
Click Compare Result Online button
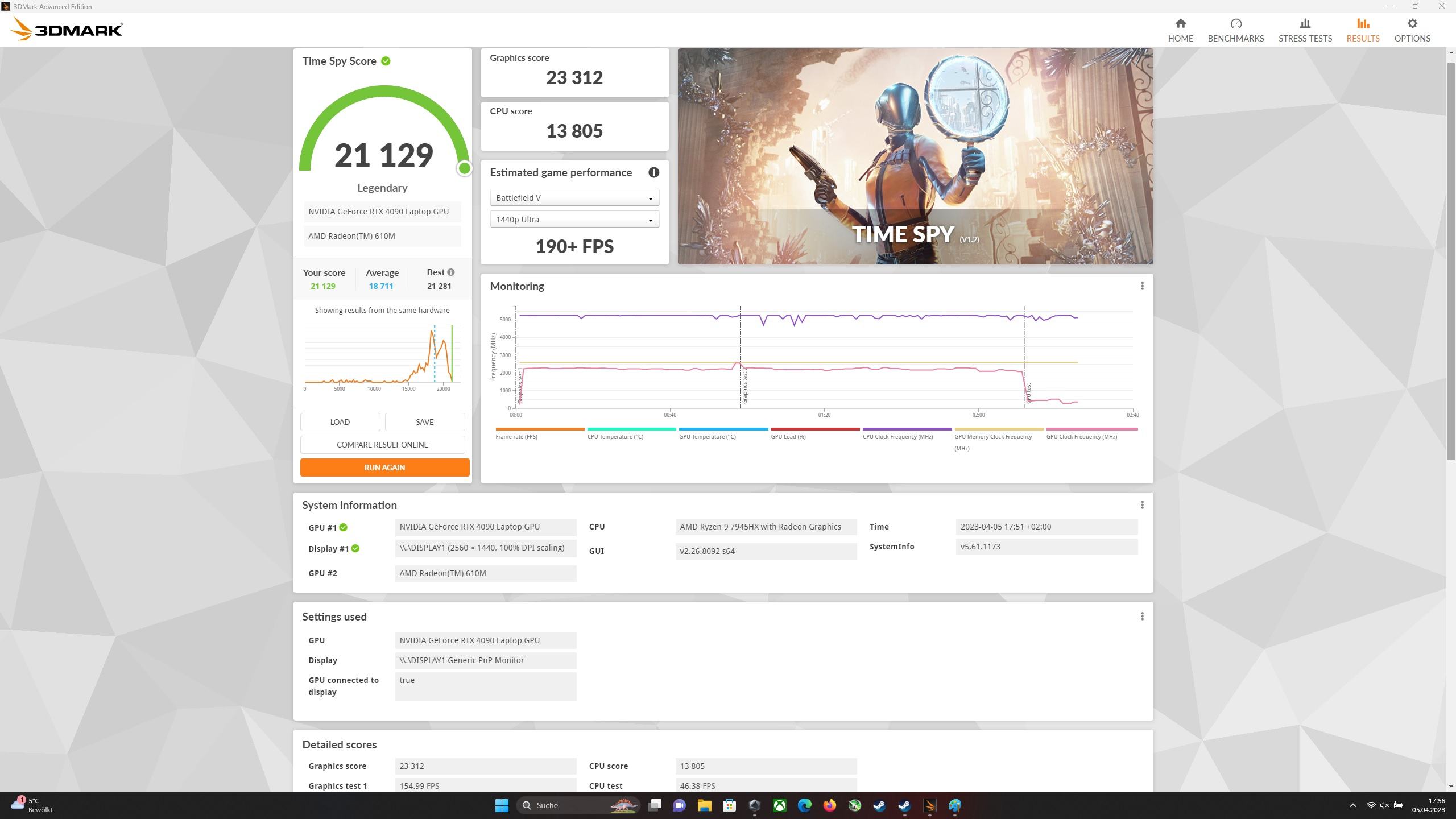coord(382,445)
